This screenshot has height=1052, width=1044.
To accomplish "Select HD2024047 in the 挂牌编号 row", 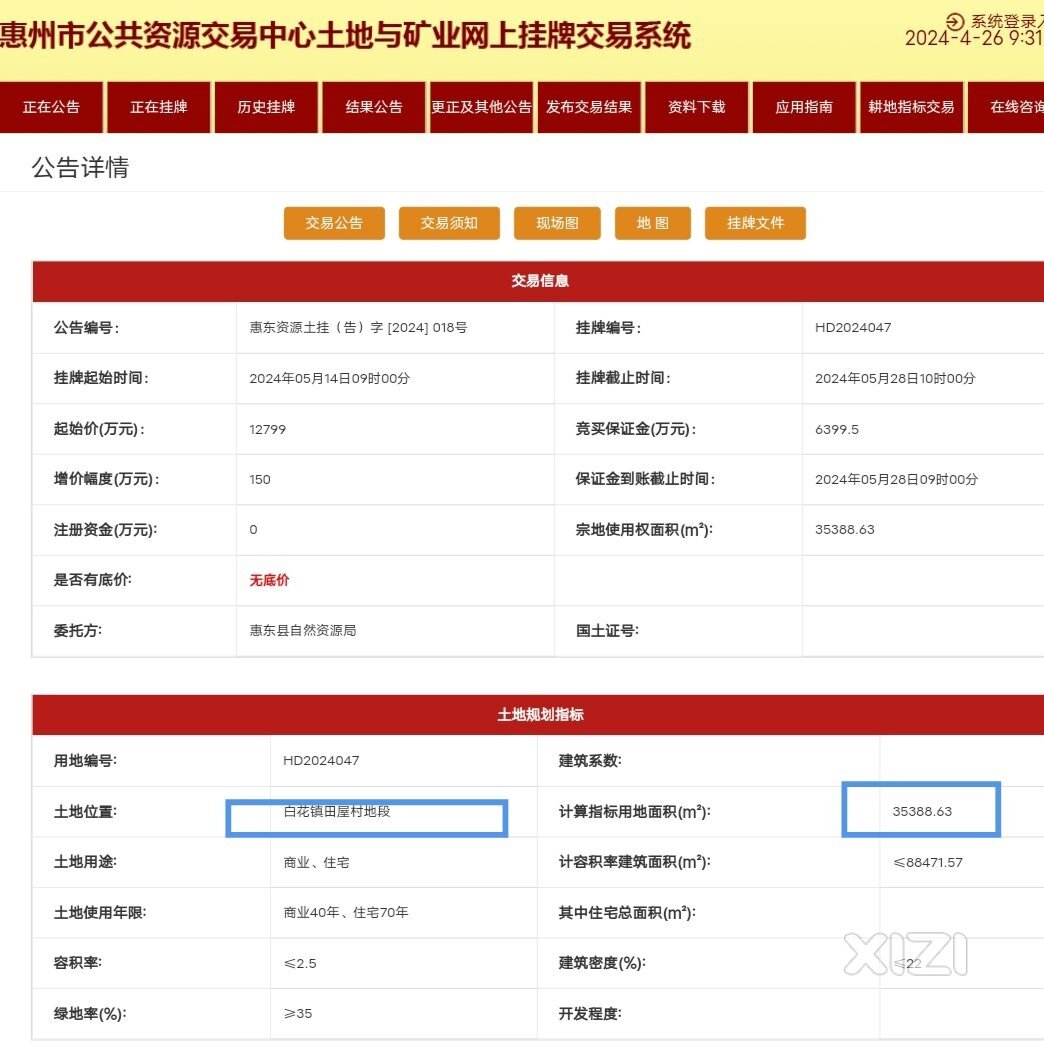I will (x=853, y=327).
